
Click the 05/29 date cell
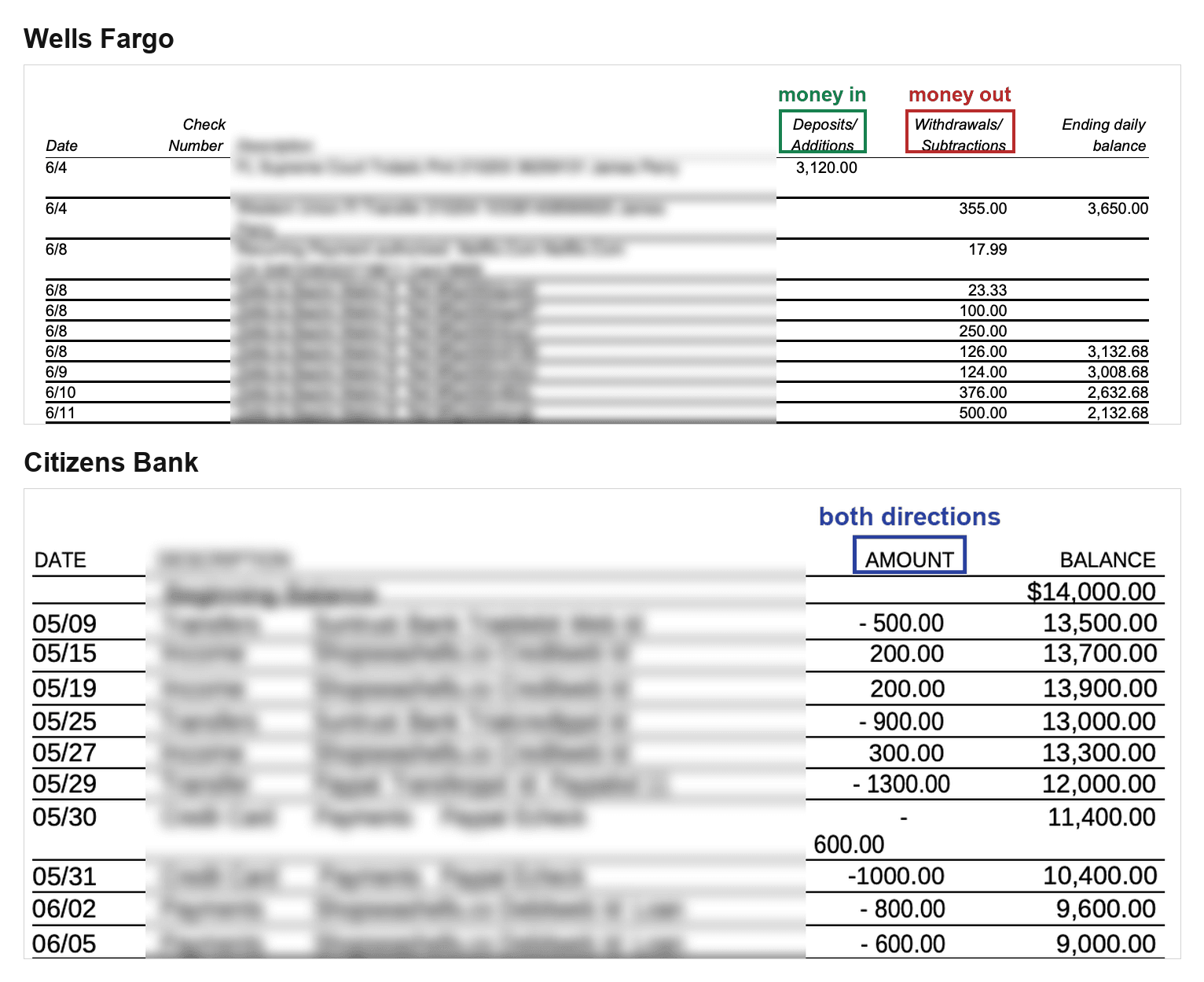click(64, 784)
